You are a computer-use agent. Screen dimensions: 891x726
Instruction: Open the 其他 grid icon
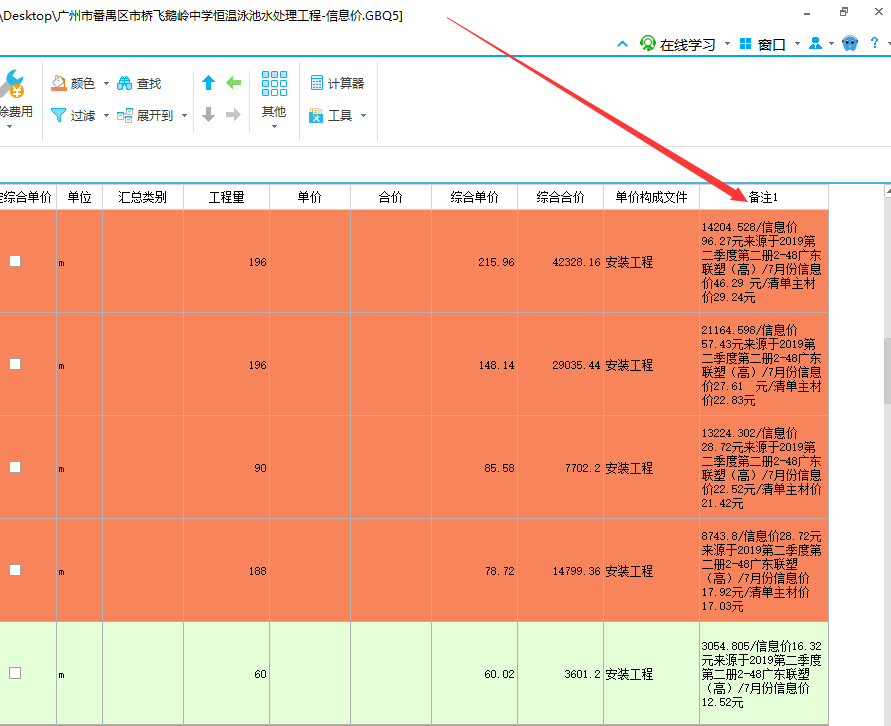pos(274,84)
